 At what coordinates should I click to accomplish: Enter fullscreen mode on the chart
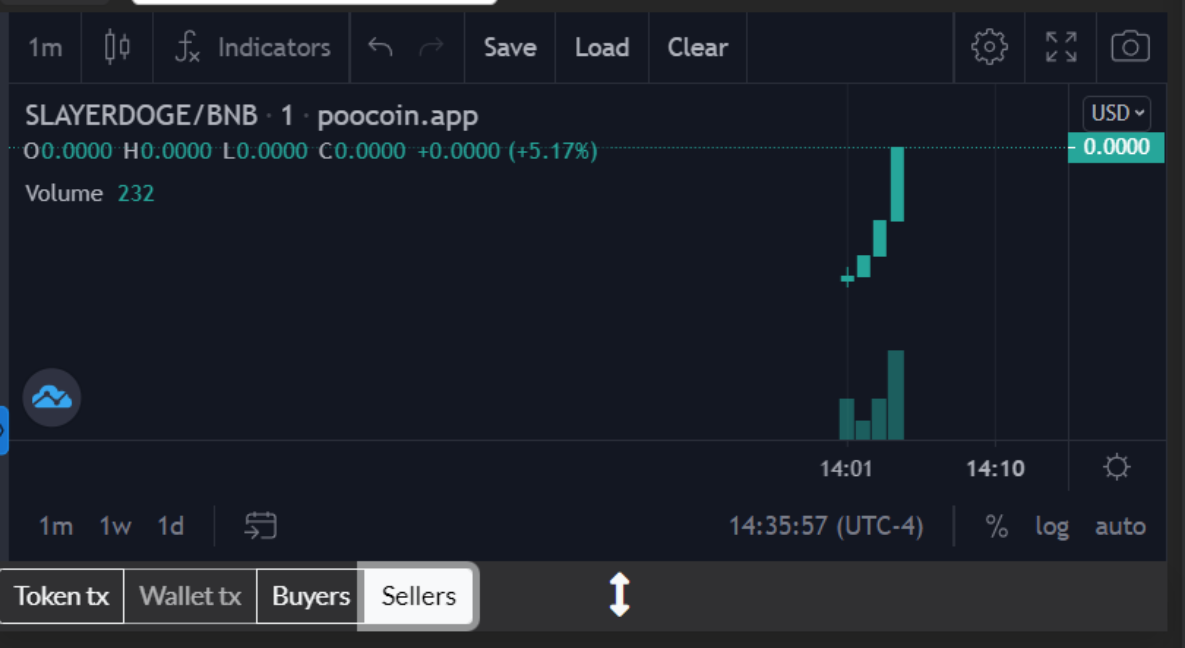1061,47
